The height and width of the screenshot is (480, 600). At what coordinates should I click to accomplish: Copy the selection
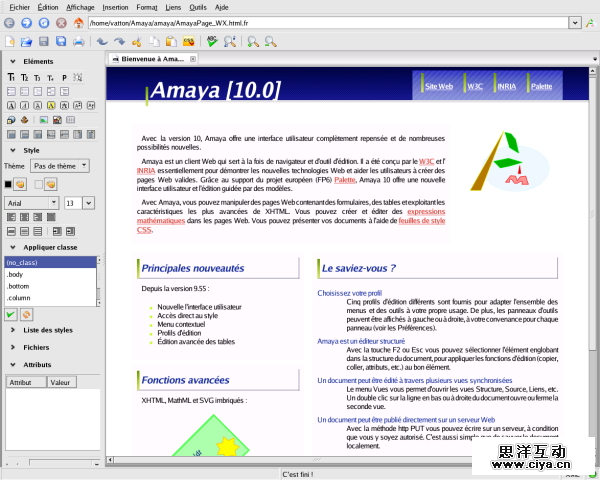(154, 41)
